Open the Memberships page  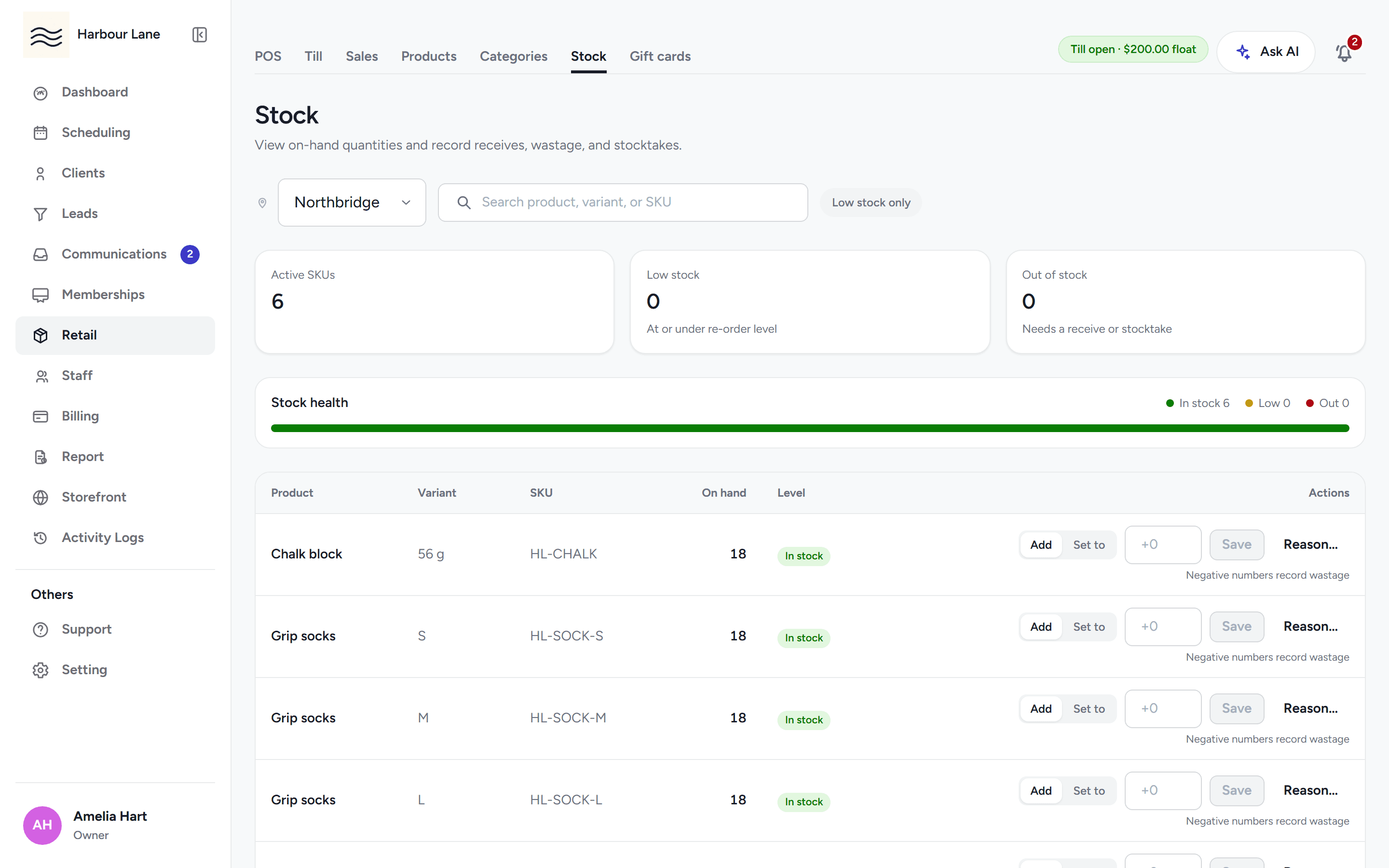click(x=115, y=295)
